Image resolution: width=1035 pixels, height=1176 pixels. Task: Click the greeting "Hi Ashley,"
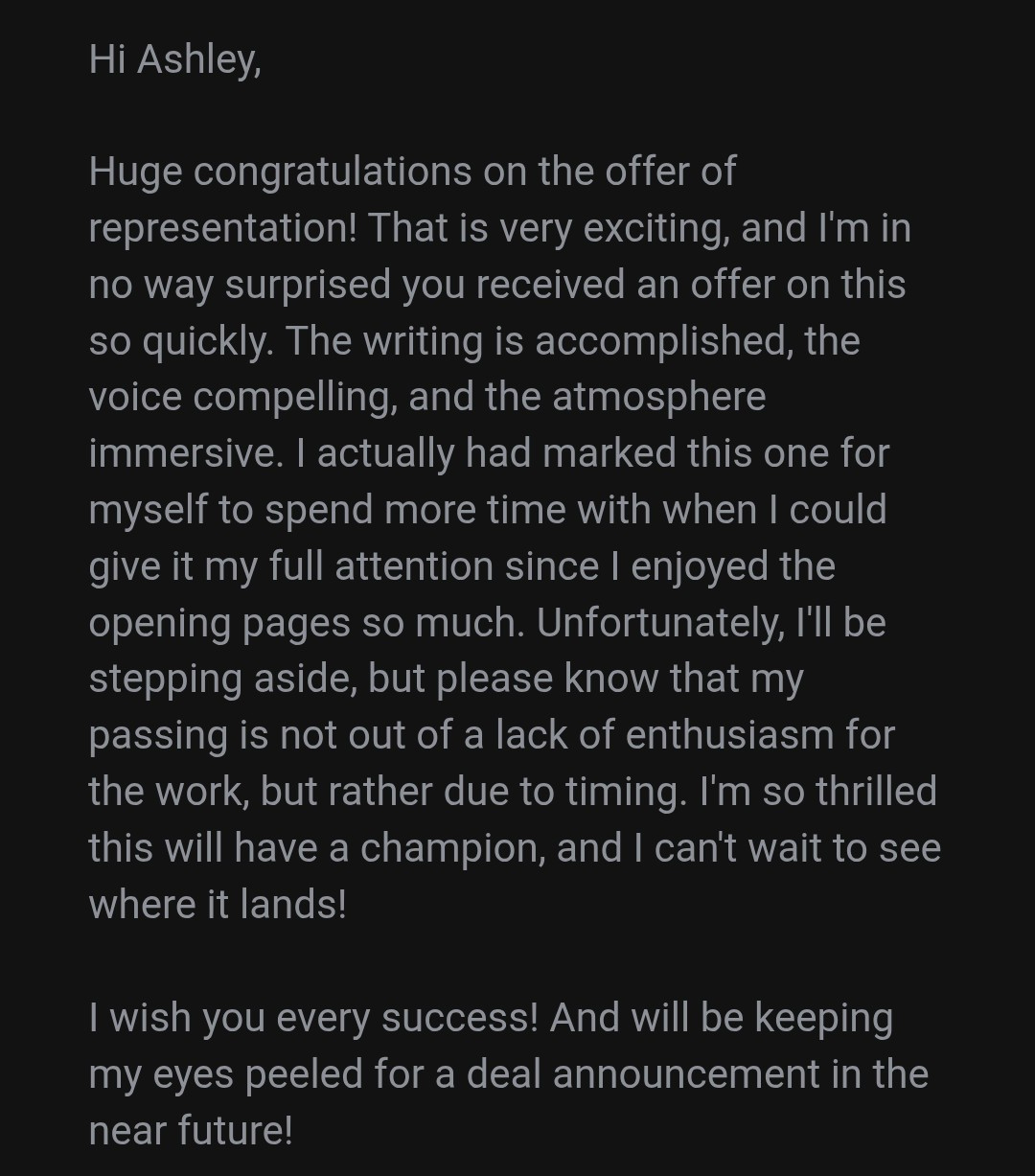(x=174, y=60)
